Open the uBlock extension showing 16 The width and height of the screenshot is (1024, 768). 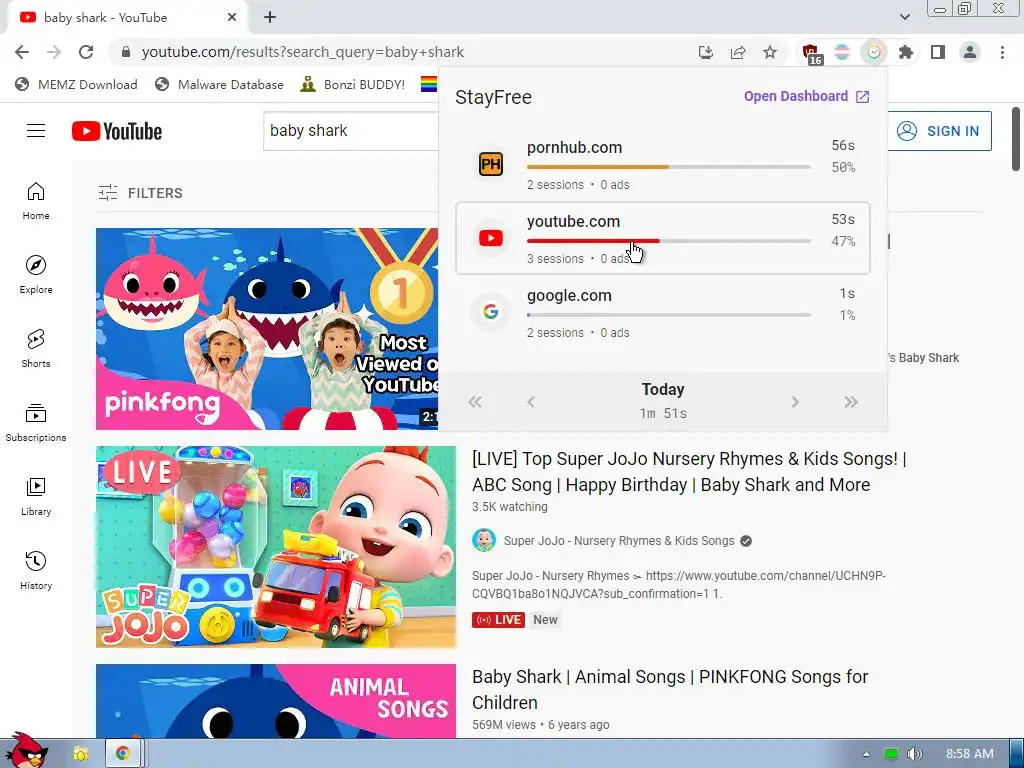coord(811,53)
